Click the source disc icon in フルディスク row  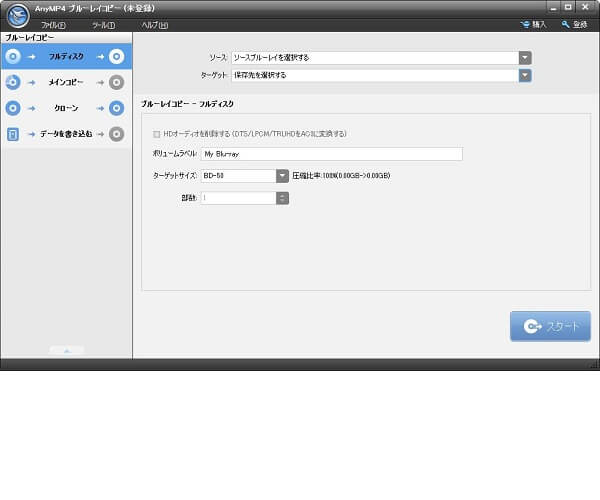pos(13,57)
